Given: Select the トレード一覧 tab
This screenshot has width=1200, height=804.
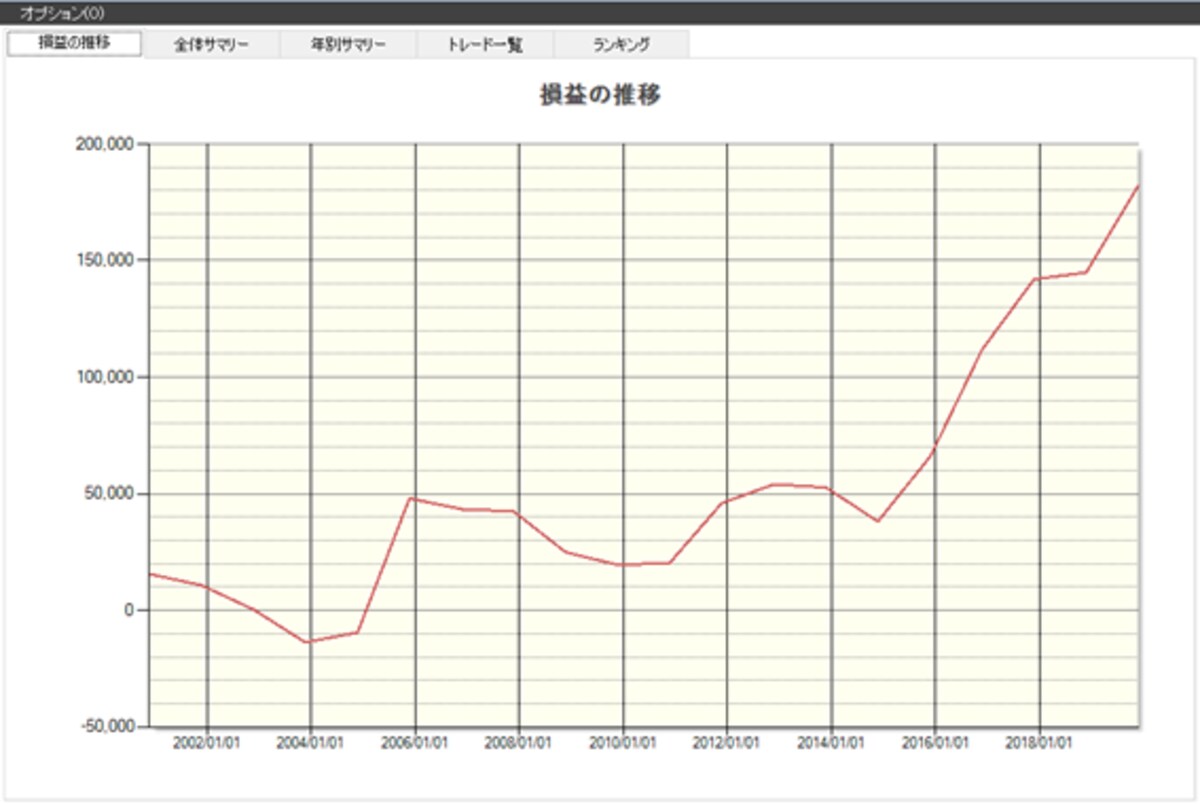Looking at the screenshot, I should coord(484,45).
